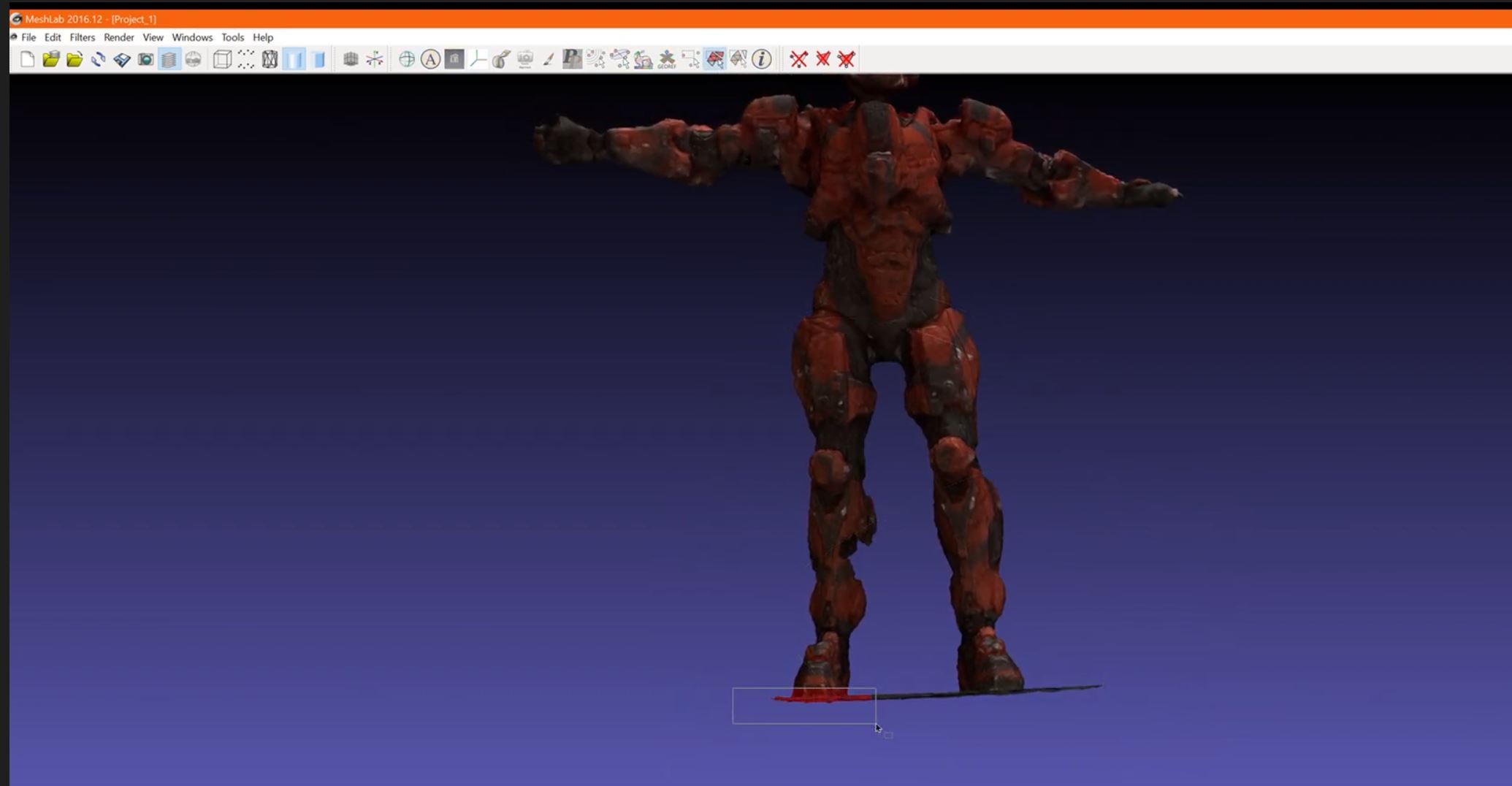Toggle flat fill render mode
The width and height of the screenshot is (1512, 786).
pyautogui.click(x=294, y=59)
